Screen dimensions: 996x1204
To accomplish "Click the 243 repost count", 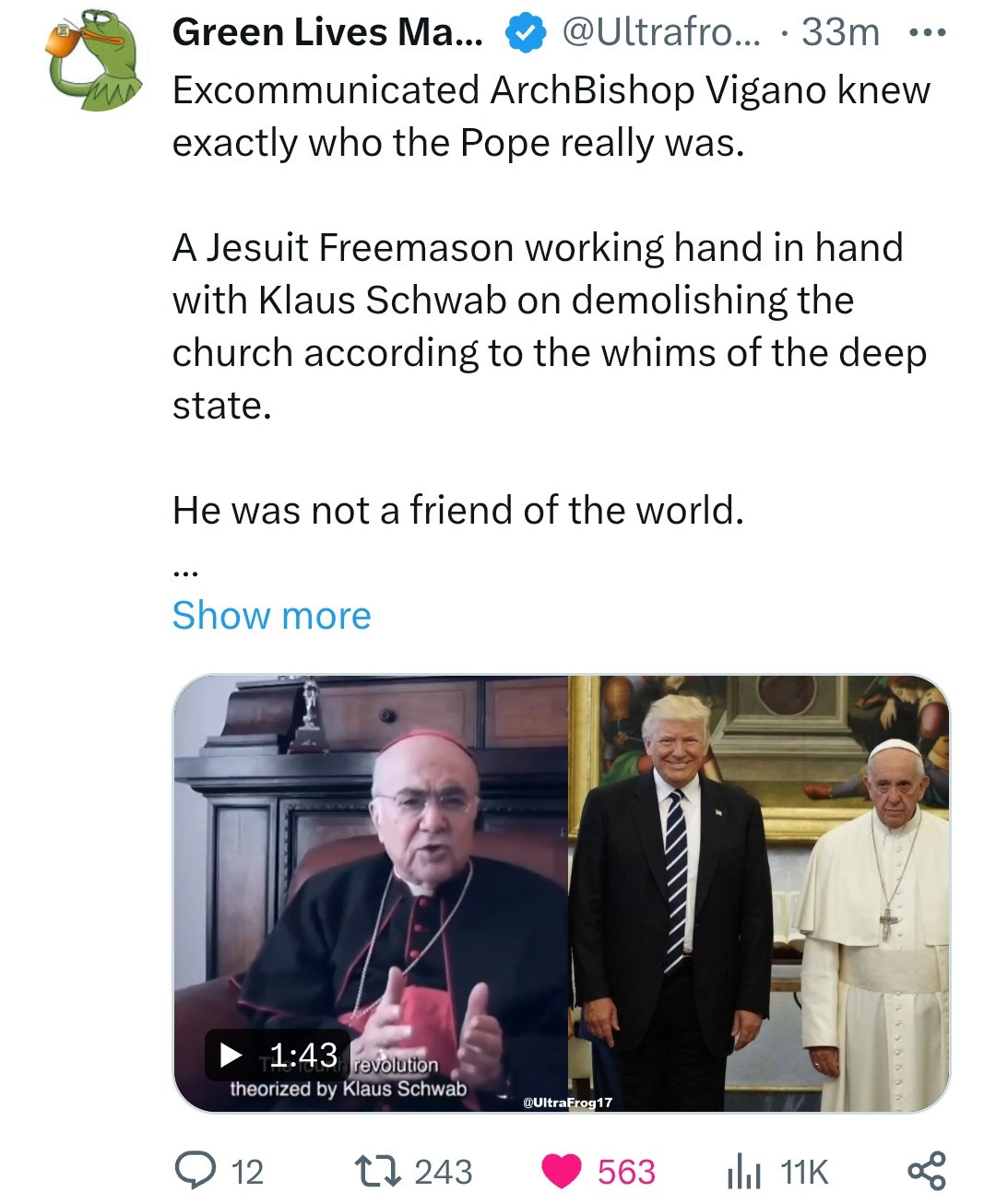I will [443, 1172].
